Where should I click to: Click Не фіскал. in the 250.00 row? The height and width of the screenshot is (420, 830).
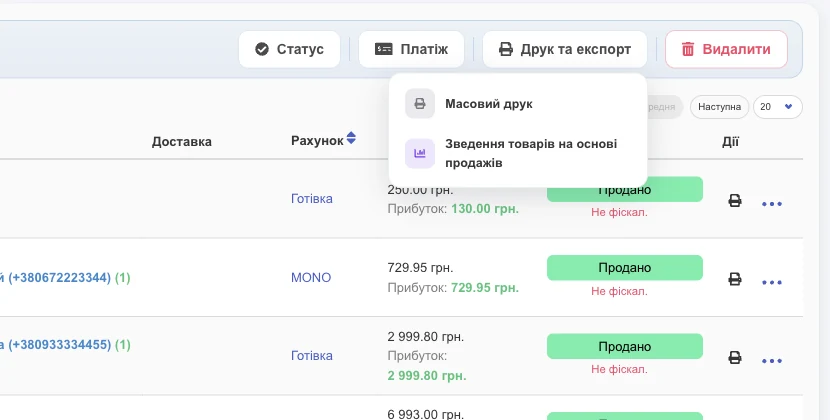pos(619,212)
